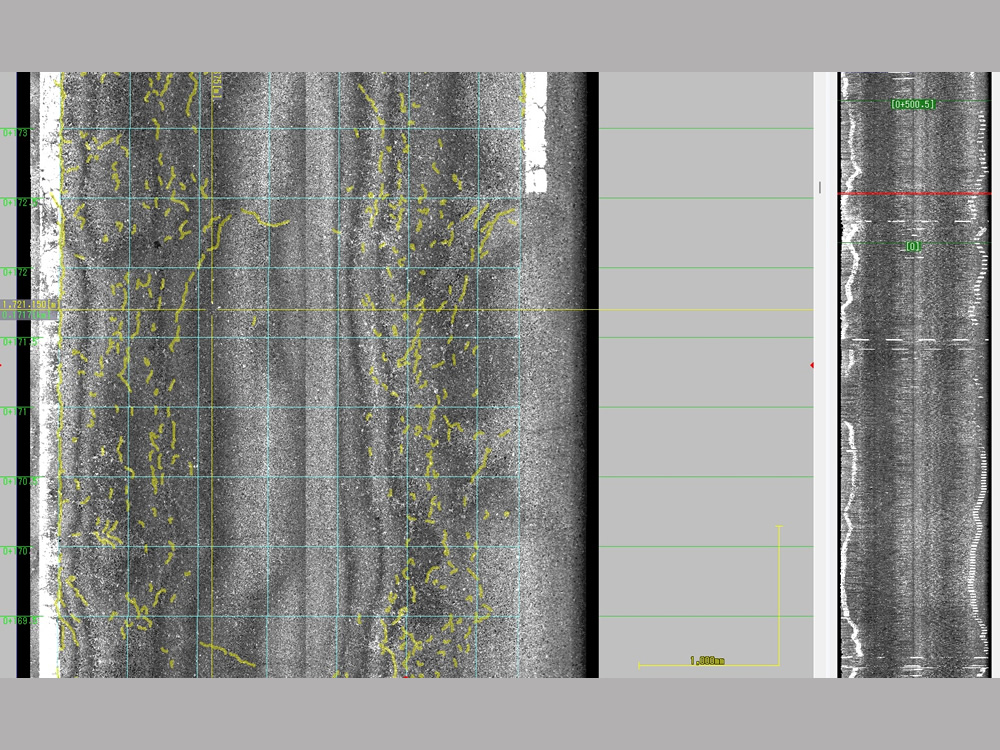
Task: Click the 0.1717[km] position readout label
Action: click(29, 315)
